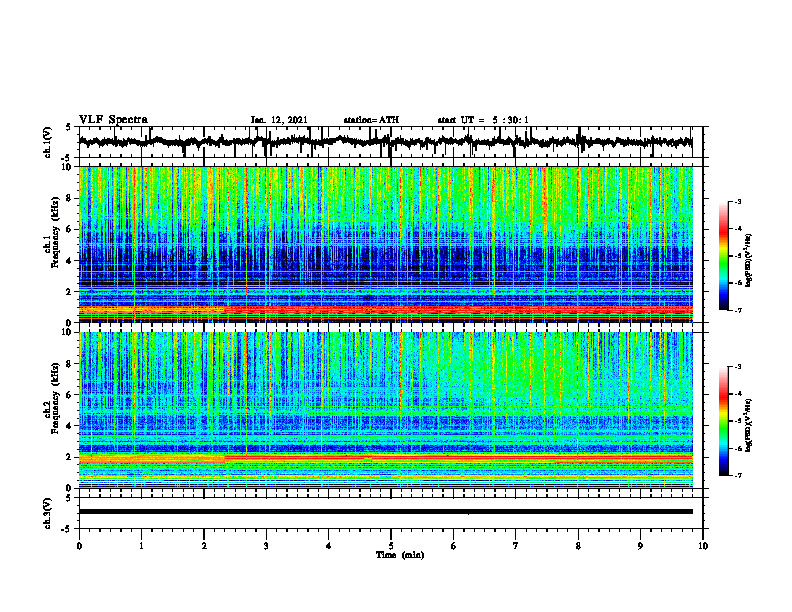This screenshot has width=792, height=612.
Task: Click the "5" tick on ch.1(V) axis
Action: click(x=68, y=128)
